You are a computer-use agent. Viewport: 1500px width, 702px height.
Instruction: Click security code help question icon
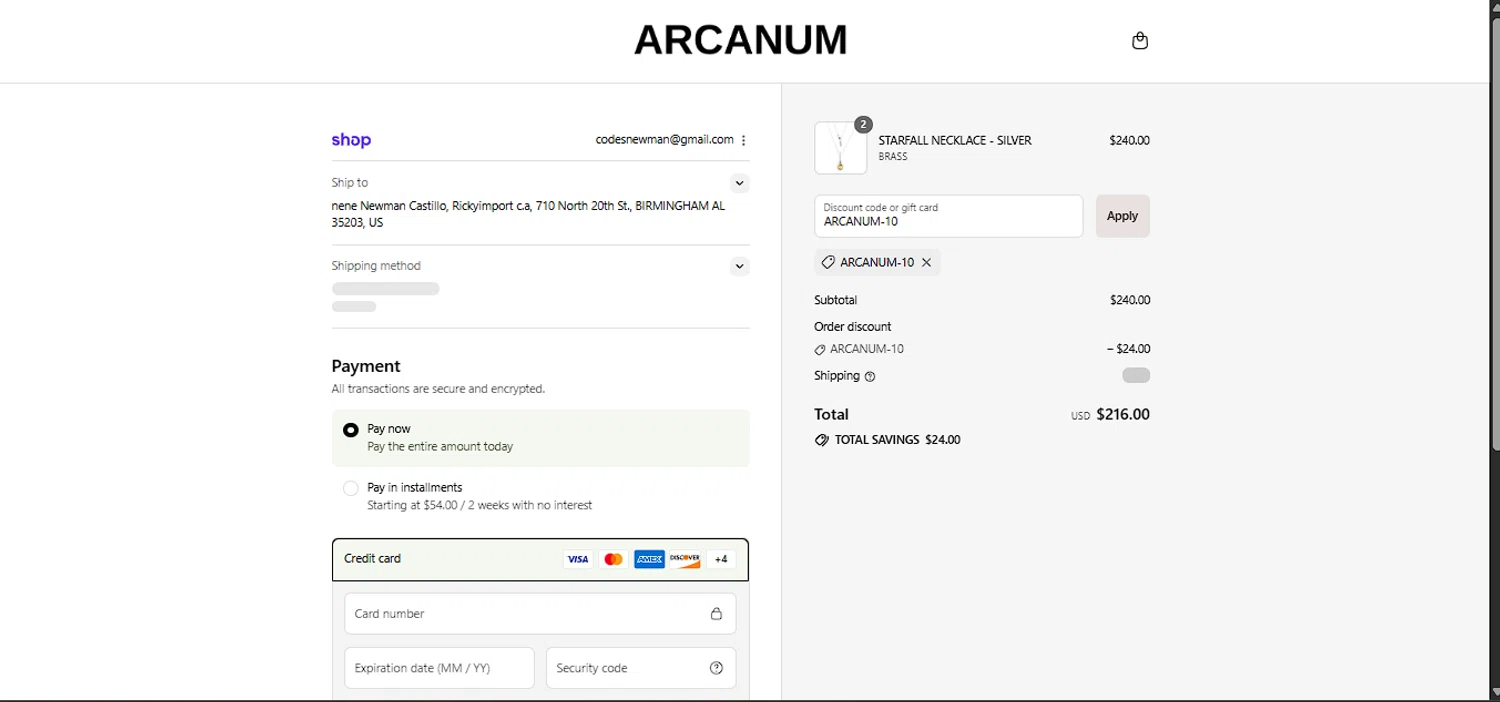point(716,668)
